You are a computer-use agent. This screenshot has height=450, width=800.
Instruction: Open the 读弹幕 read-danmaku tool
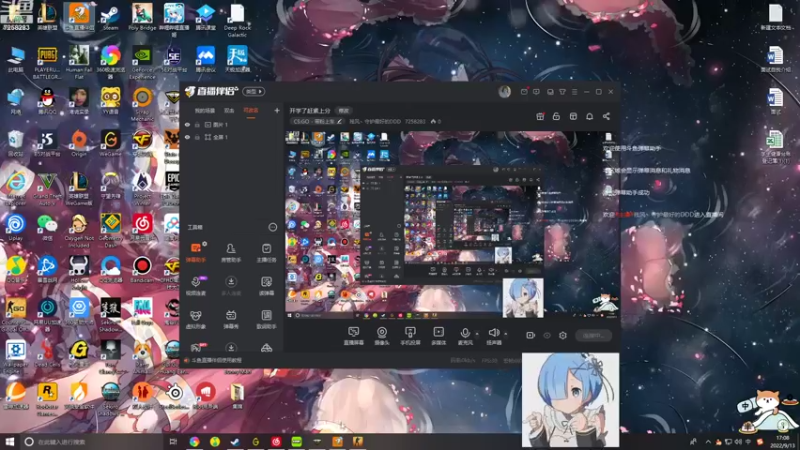coord(266,286)
